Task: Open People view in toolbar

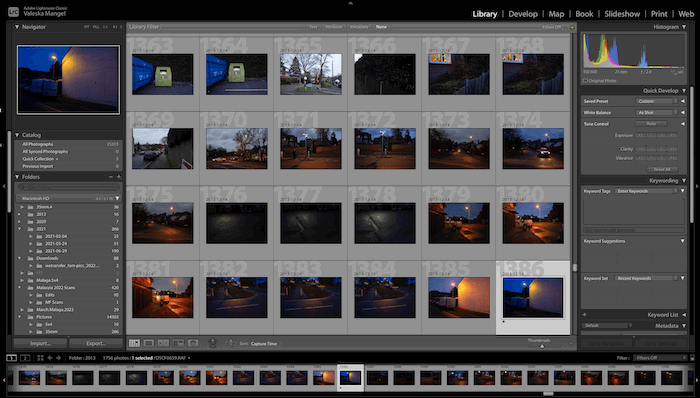Action: [x=193, y=343]
